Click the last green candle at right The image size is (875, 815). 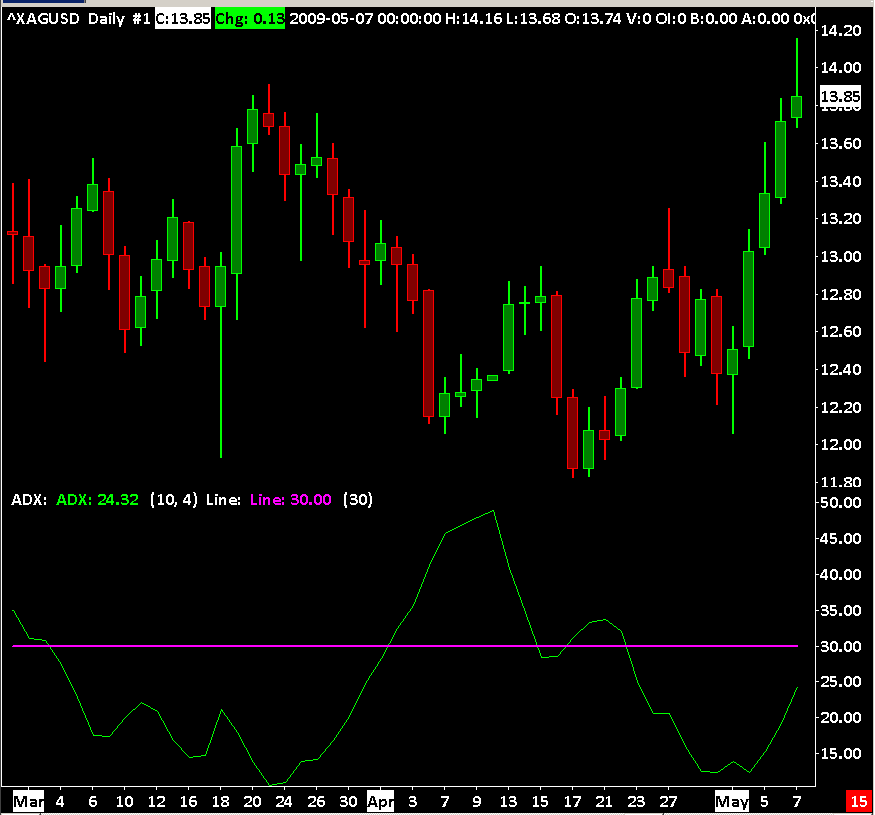tap(797, 107)
